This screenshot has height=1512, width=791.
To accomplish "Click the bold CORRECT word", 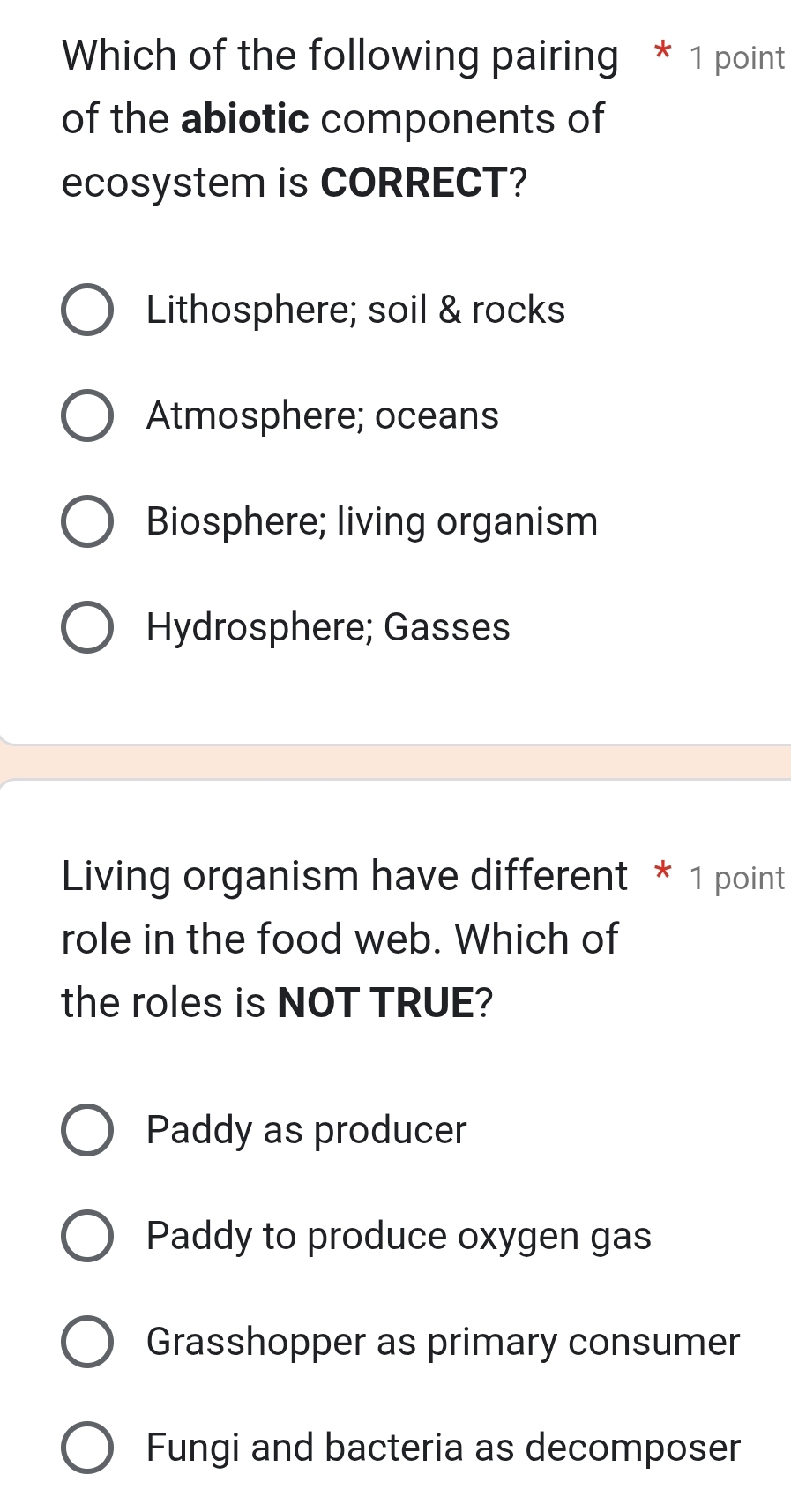I will click(413, 183).
